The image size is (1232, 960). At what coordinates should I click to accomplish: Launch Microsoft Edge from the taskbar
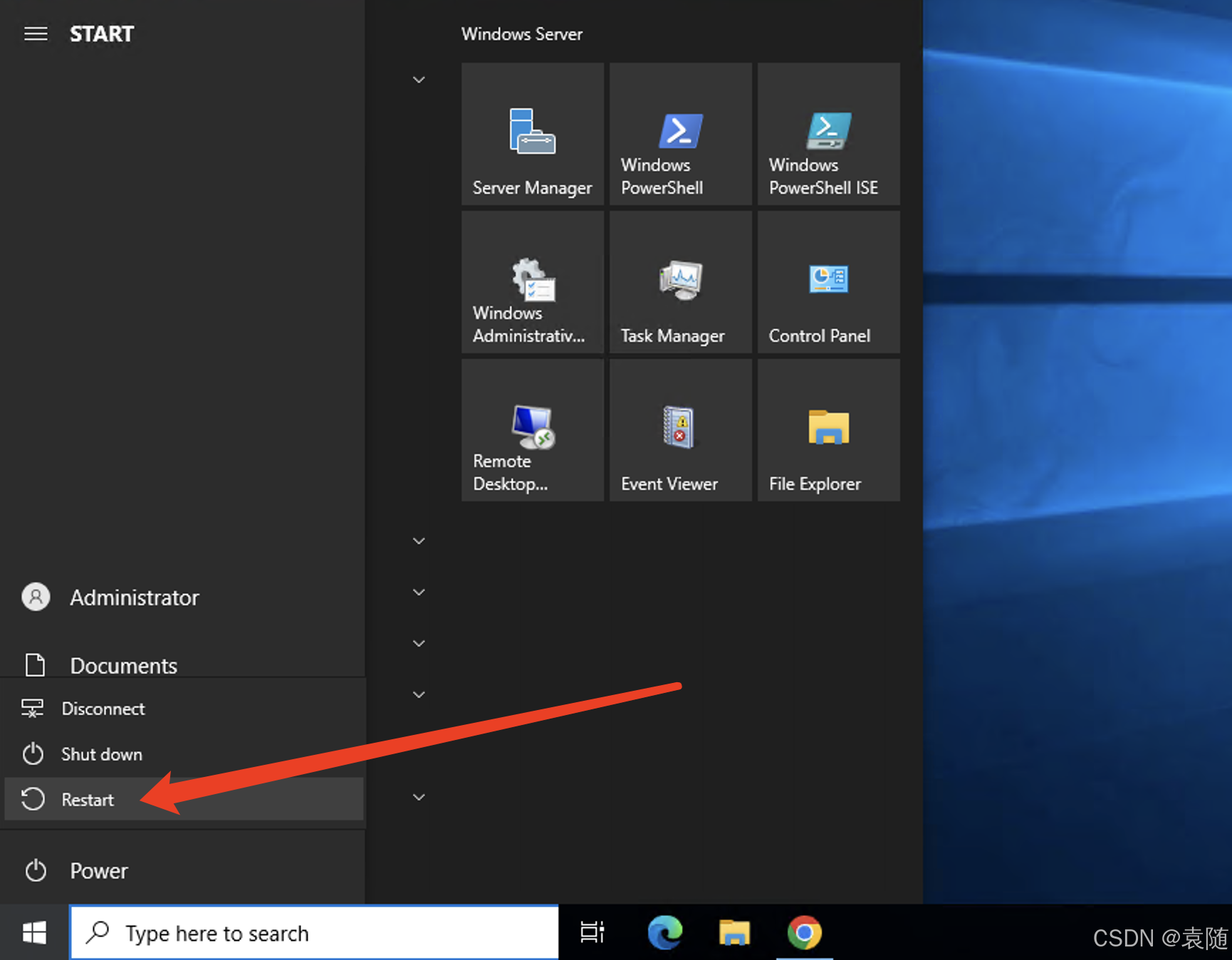(x=664, y=932)
